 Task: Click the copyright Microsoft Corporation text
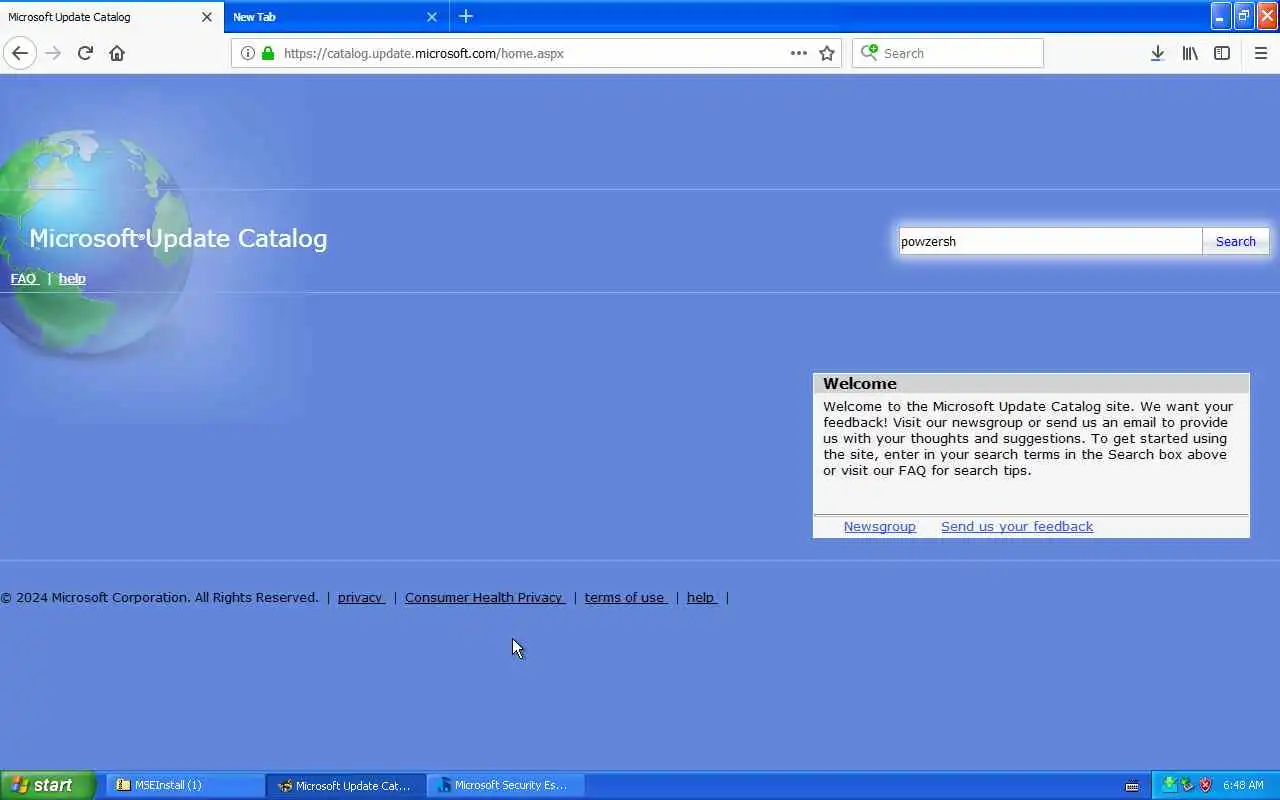coord(159,597)
